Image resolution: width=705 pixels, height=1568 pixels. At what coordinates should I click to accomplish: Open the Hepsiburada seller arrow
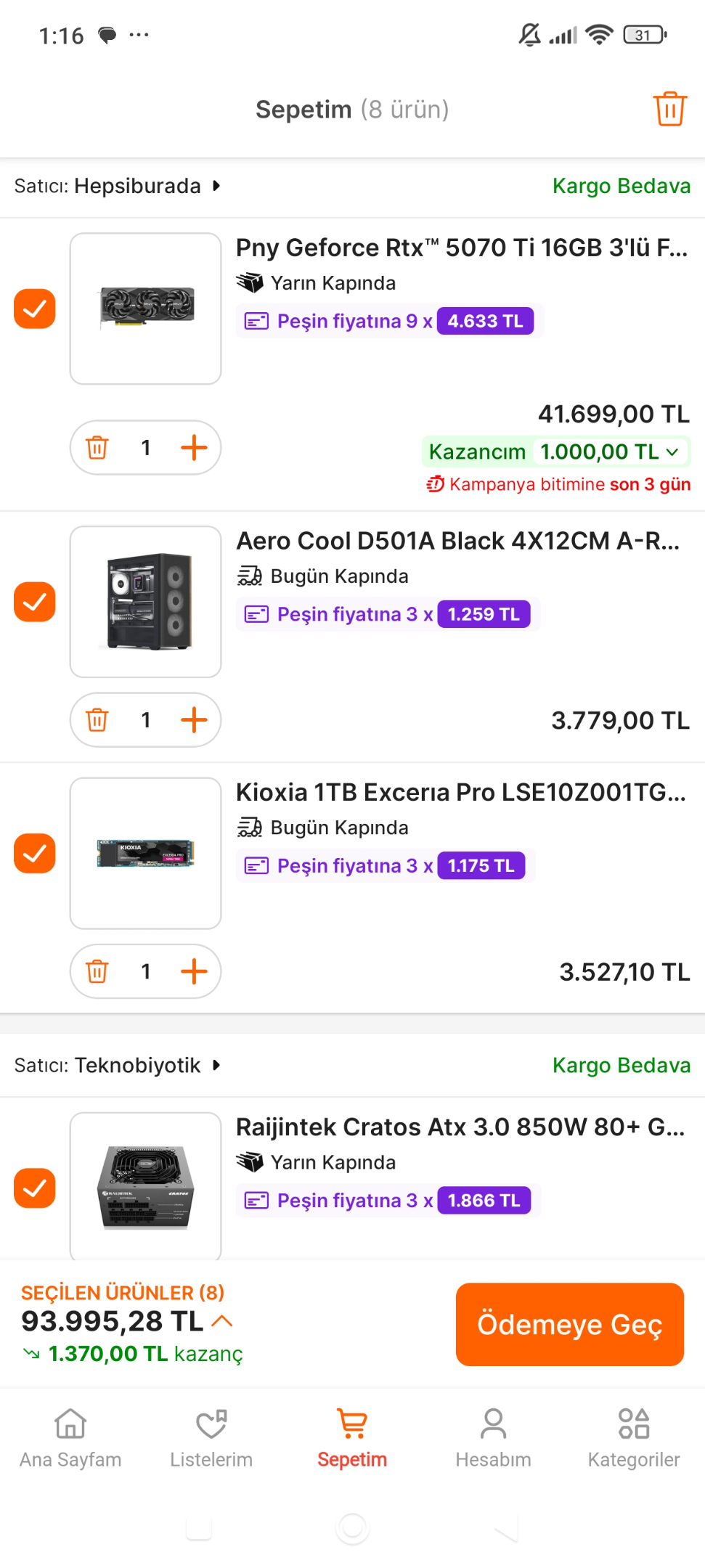[216, 186]
